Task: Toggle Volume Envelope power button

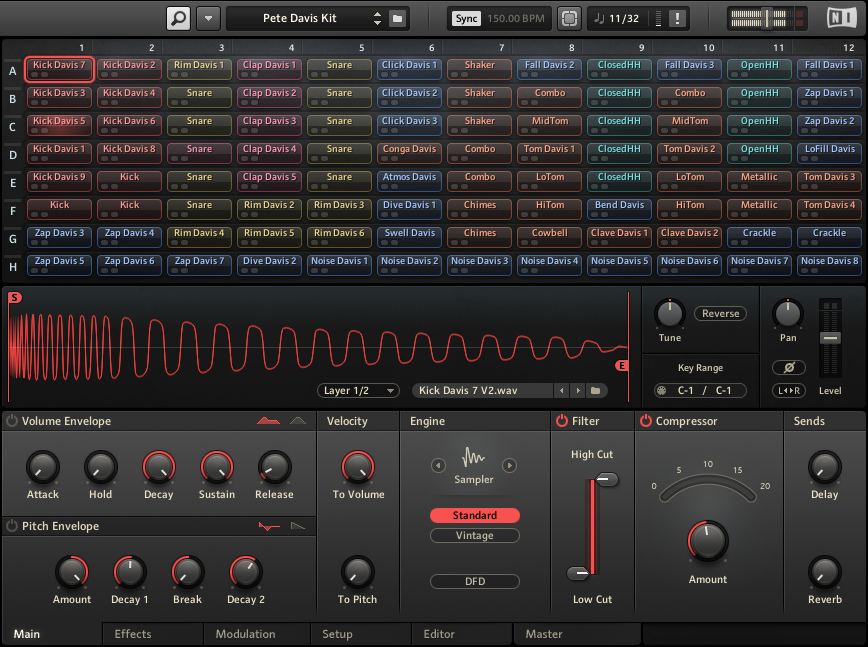Action: [x=12, y=421]
